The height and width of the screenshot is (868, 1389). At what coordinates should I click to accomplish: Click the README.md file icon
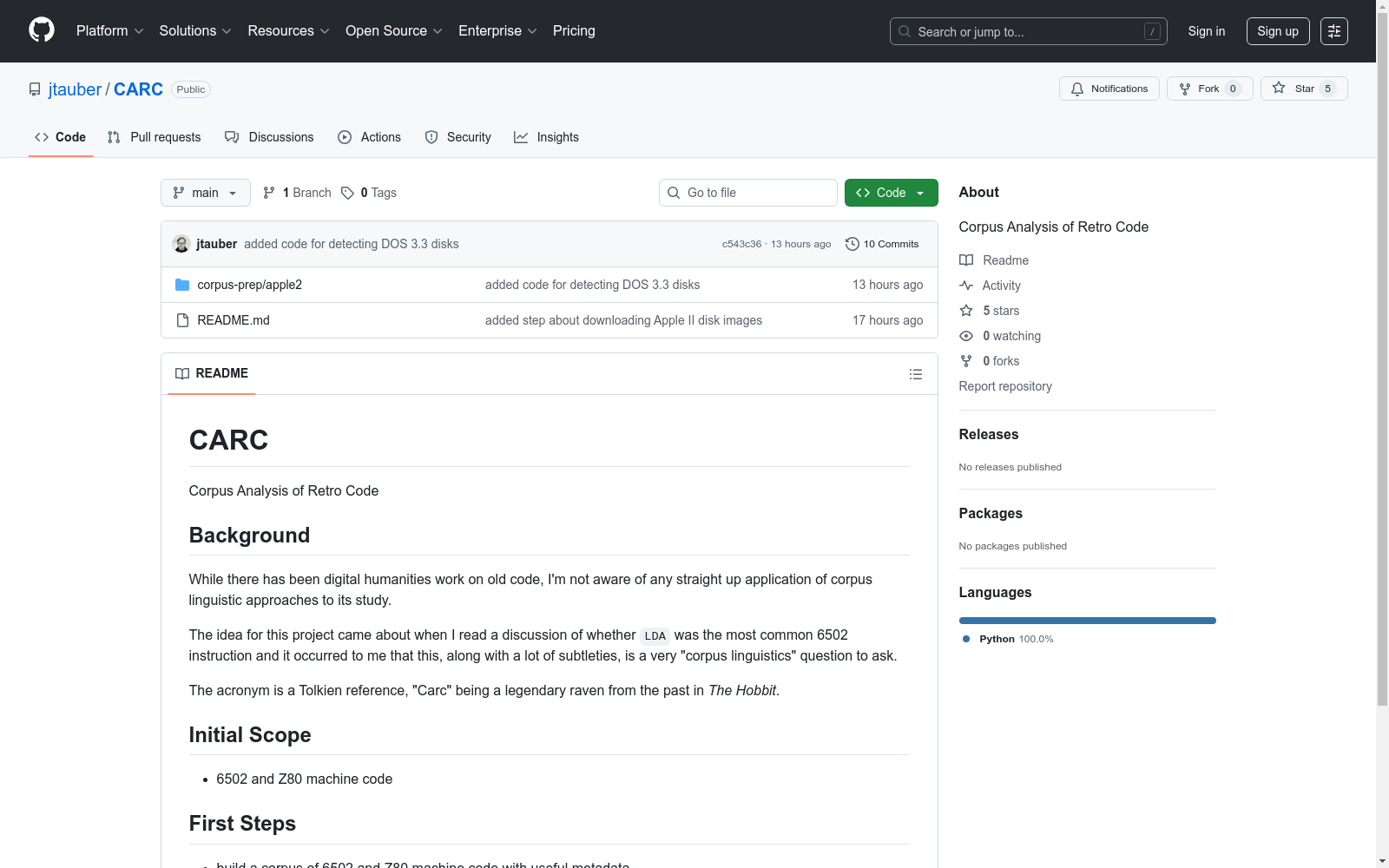[182, 320]
